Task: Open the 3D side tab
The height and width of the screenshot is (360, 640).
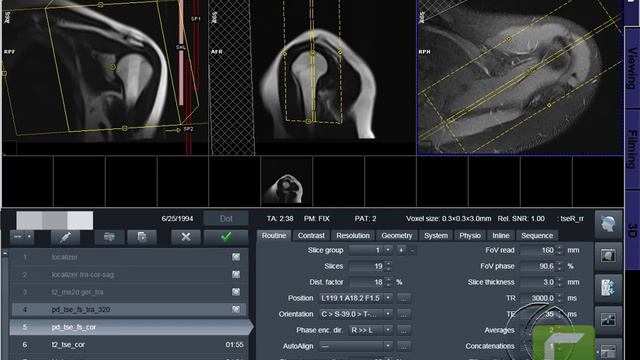Action: point(632,230)
